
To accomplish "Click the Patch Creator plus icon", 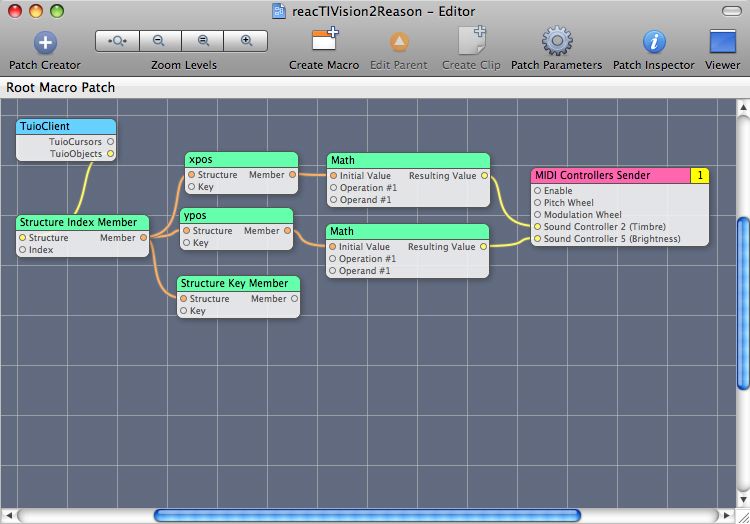I will pos(45,42).
